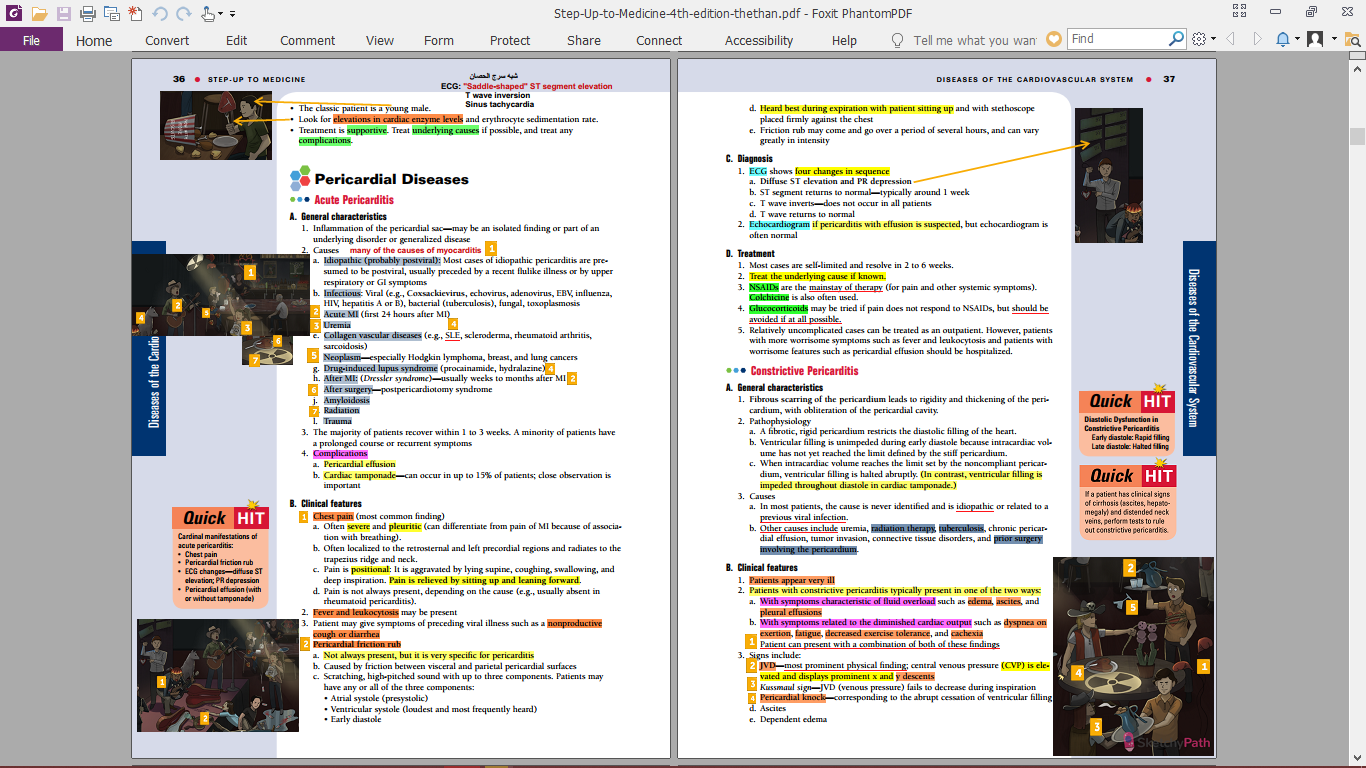
Task: Click the Quick HIT box about signs of cirrhosis
Action: 1127,501
